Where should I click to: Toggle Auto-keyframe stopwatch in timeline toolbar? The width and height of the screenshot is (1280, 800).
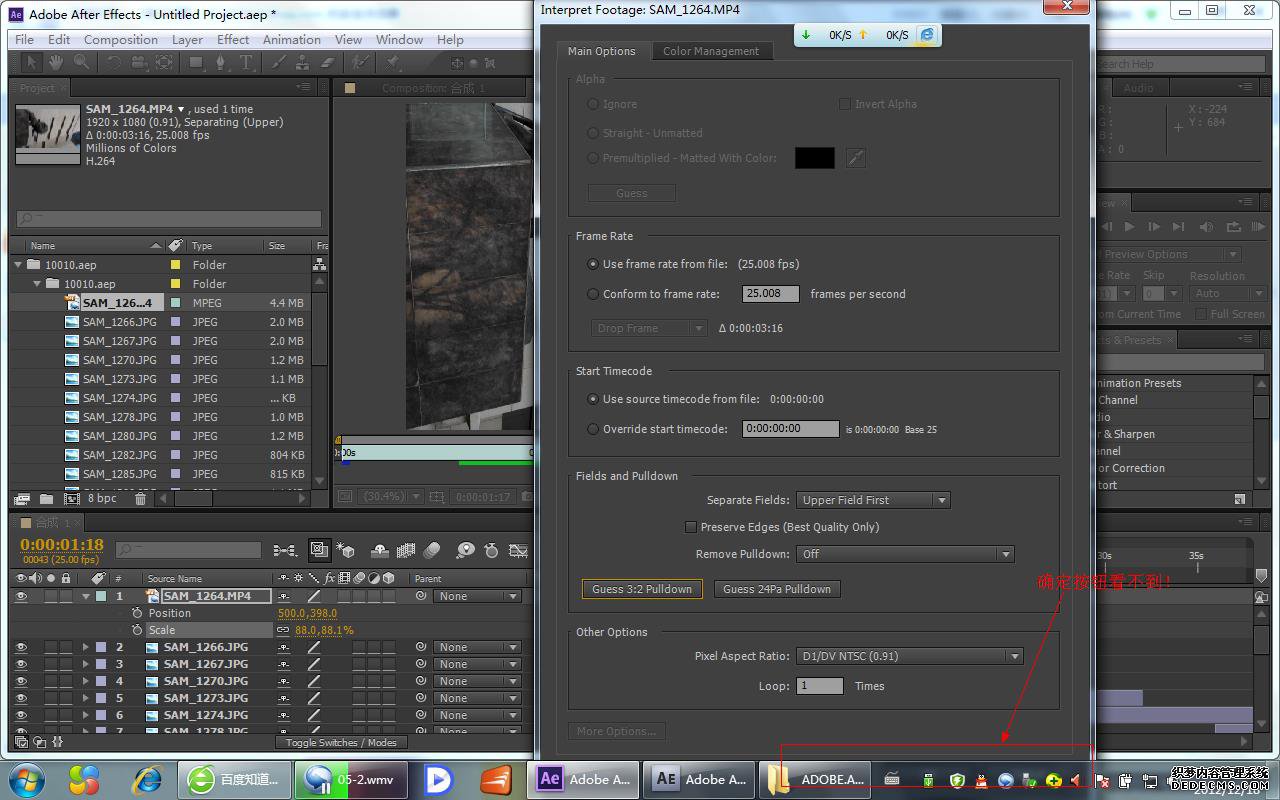pyautogui.click(x=491, y=550)
